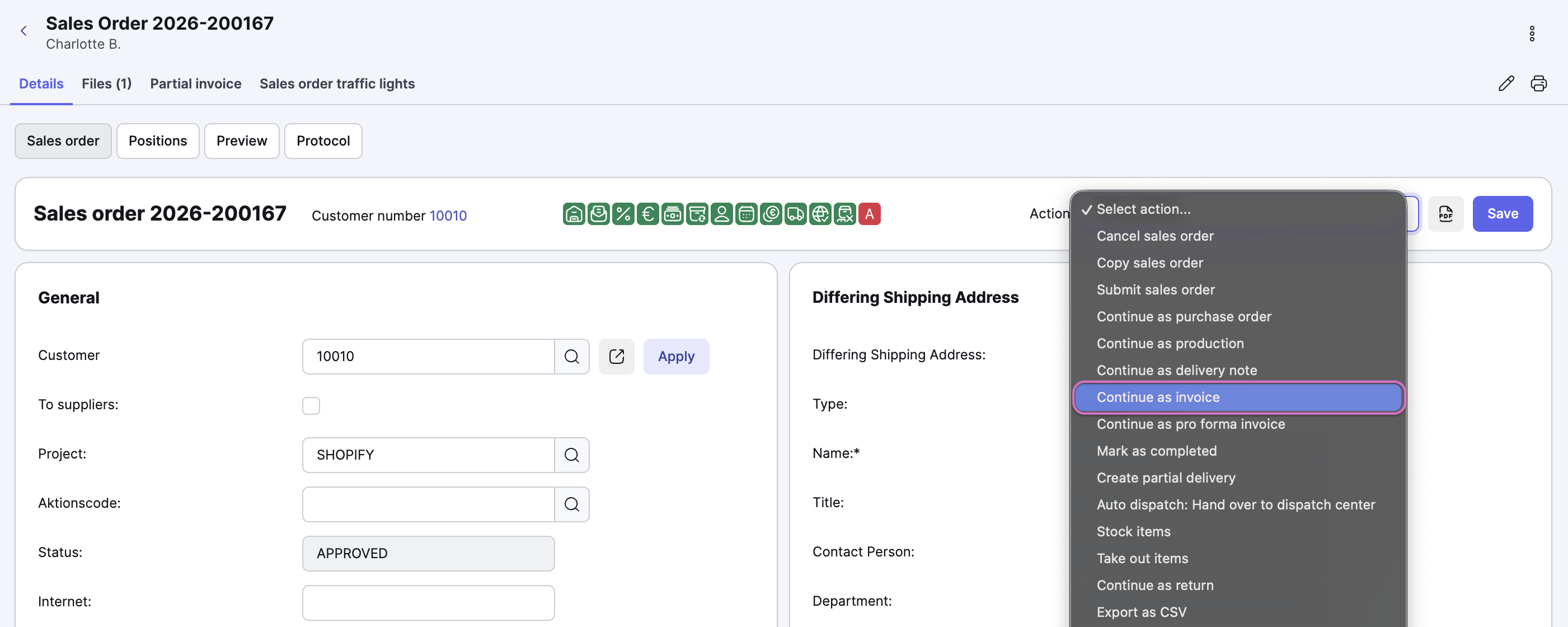
Task: Click the Project field search magnifier
Action: click(571, 455)
